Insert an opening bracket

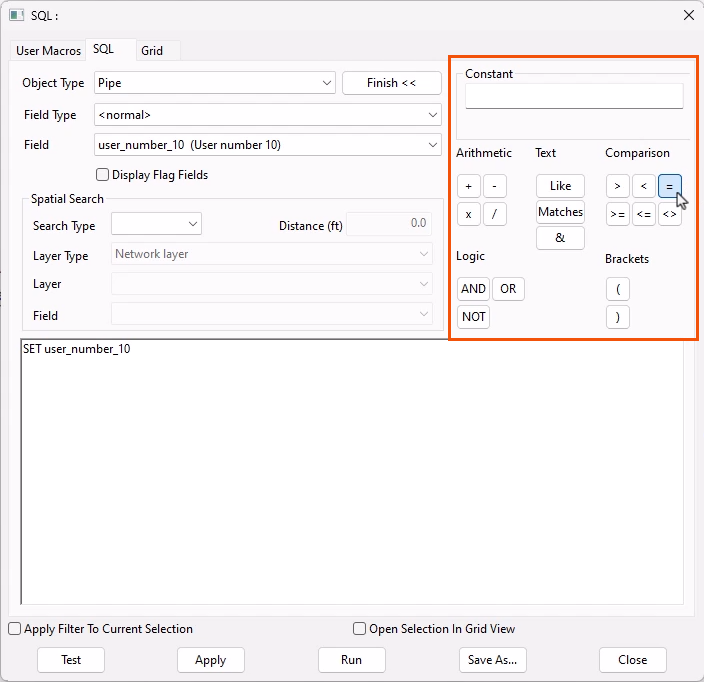tap(617, 289)
